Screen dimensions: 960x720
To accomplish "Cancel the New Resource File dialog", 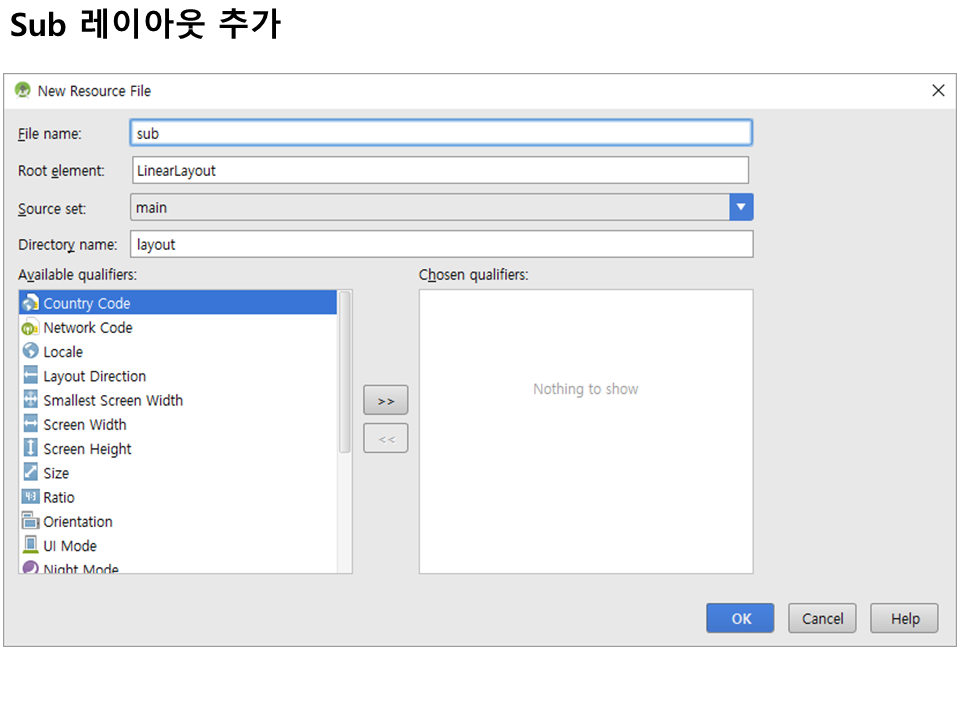I will click(x=822, y=618).
